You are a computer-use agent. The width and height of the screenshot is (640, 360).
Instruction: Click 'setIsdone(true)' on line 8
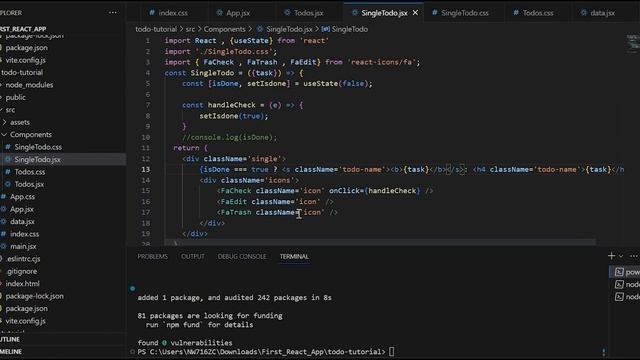coord(231,116)
